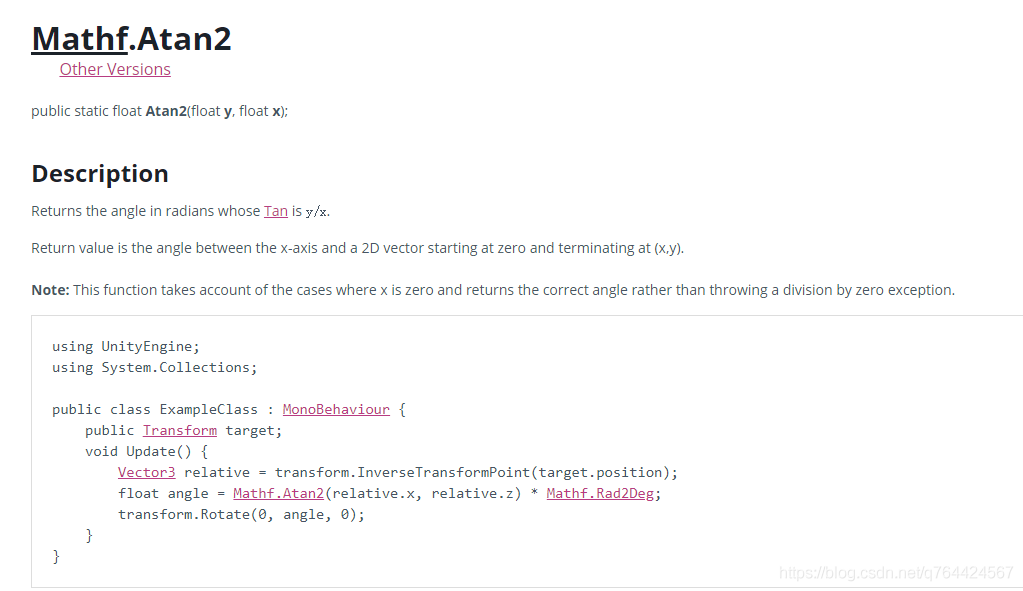Click the blog.csdn.net watermark URL
The height and width of the screenshot is (591, 1023).
tap(895, 572)
